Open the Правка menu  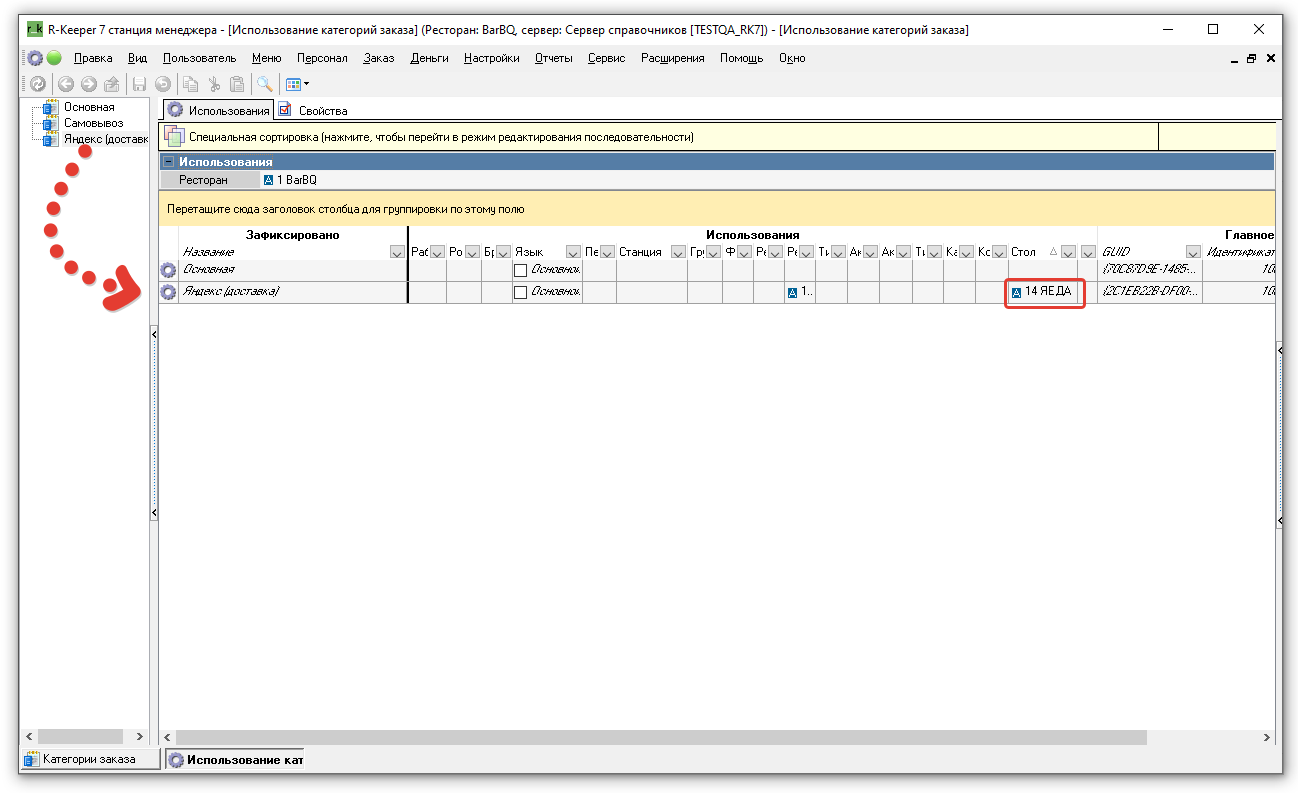(x=93, y=58)
